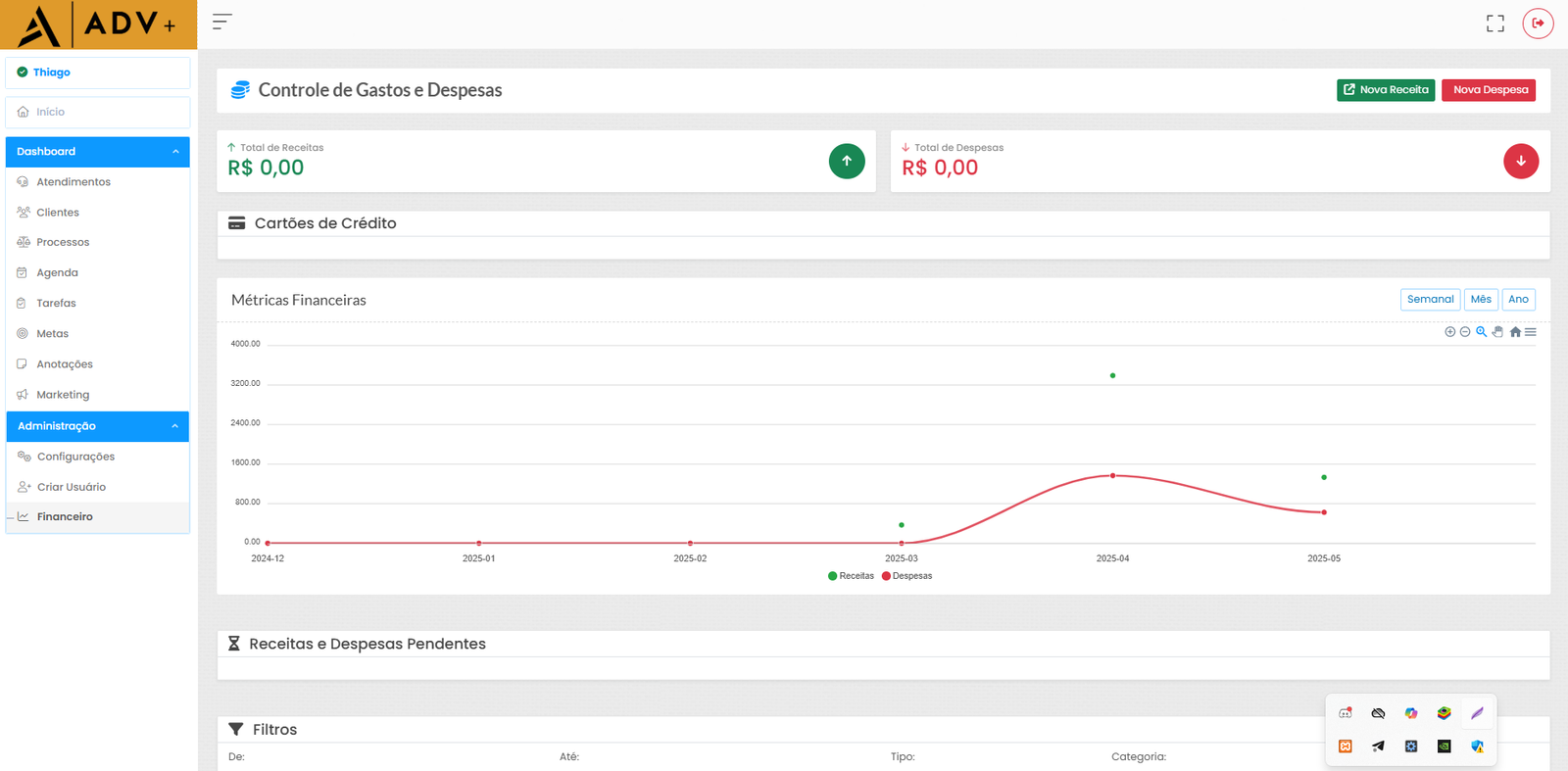1568x771 pixels.
Task: Open the chart hamburger export menu
Action: click(1531, 332)
